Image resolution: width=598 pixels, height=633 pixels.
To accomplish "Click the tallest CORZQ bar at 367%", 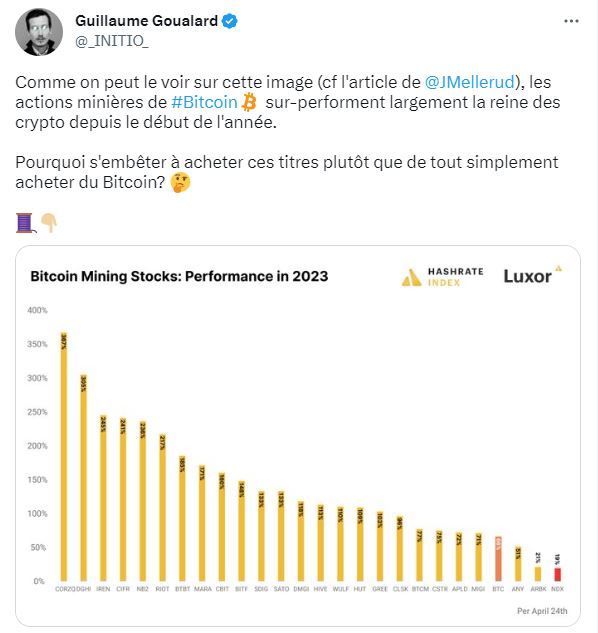I will click(64, 457).
